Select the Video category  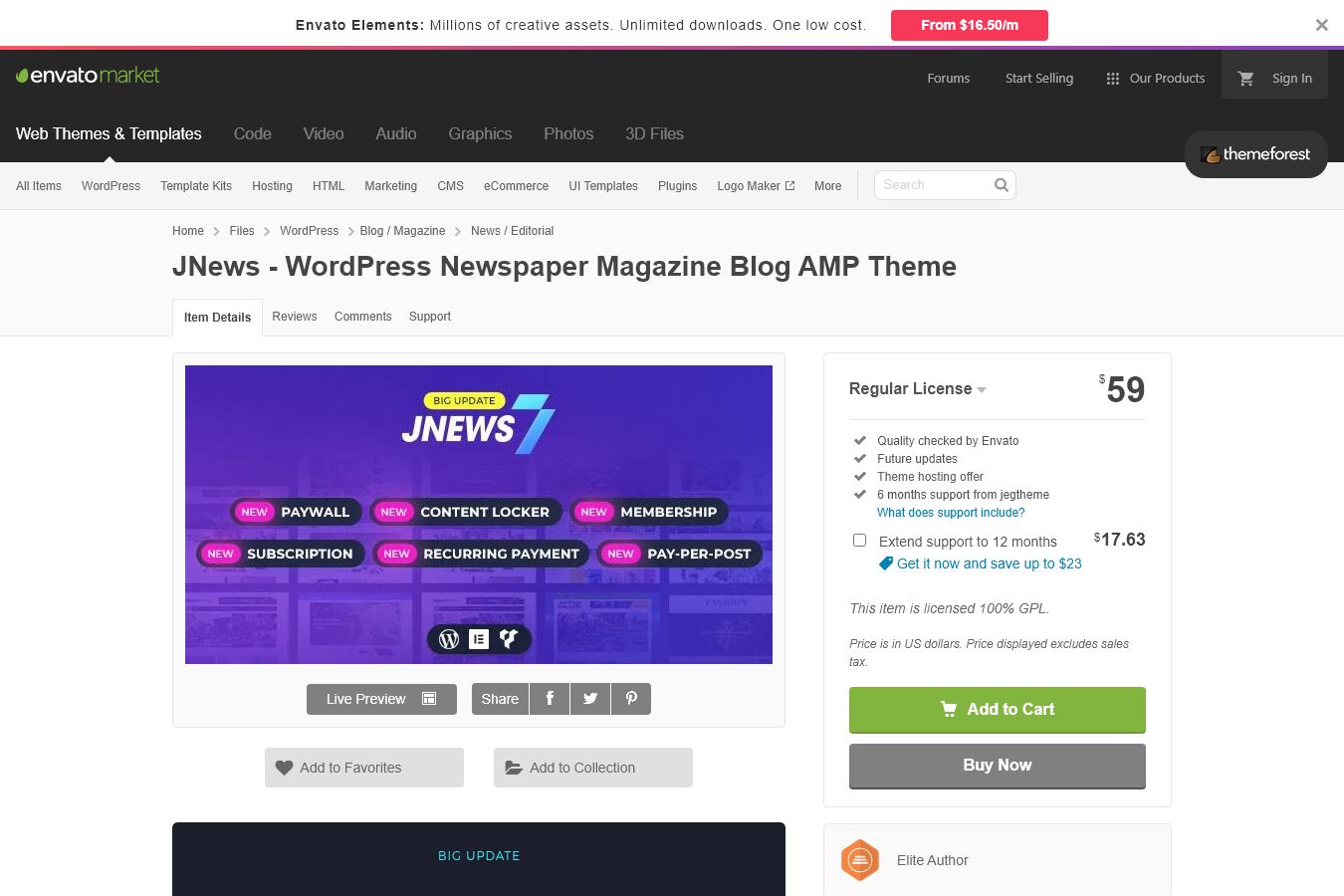point(324,133)
